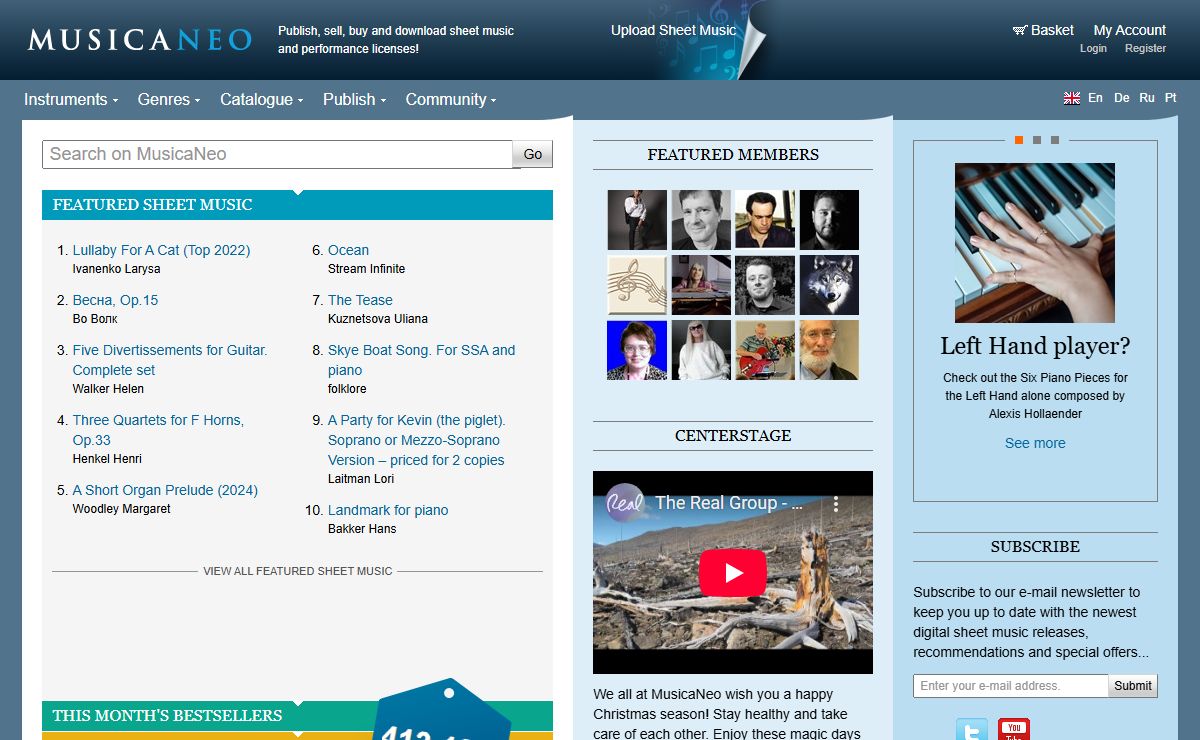Expand the Genres menu
Viewport: 1200px width, 740px height.
point(169,99)
